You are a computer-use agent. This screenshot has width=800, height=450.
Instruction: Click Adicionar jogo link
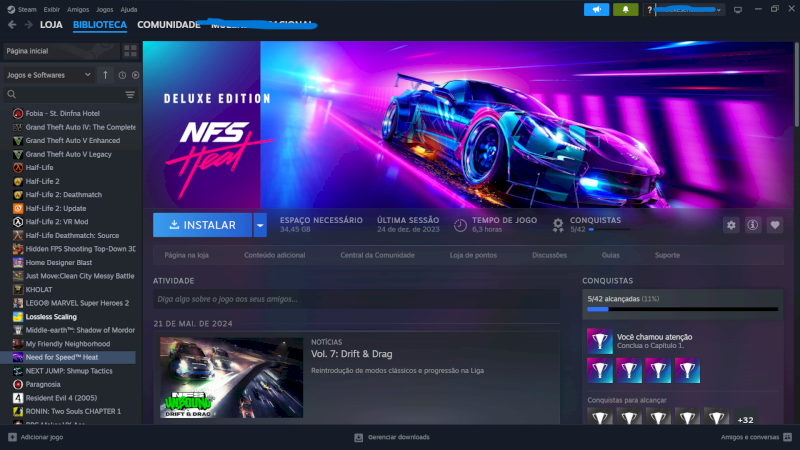42,437
